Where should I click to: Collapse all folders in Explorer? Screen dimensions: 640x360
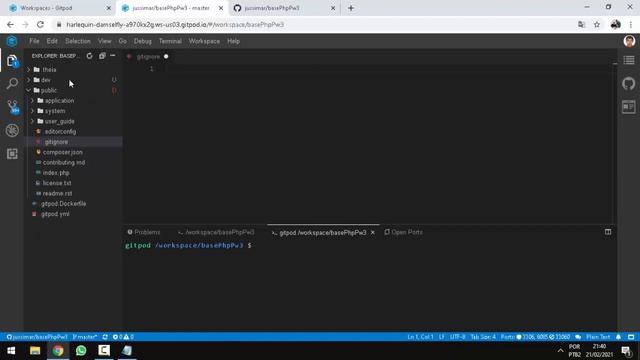pyautogui.click(x=102, y=56)
